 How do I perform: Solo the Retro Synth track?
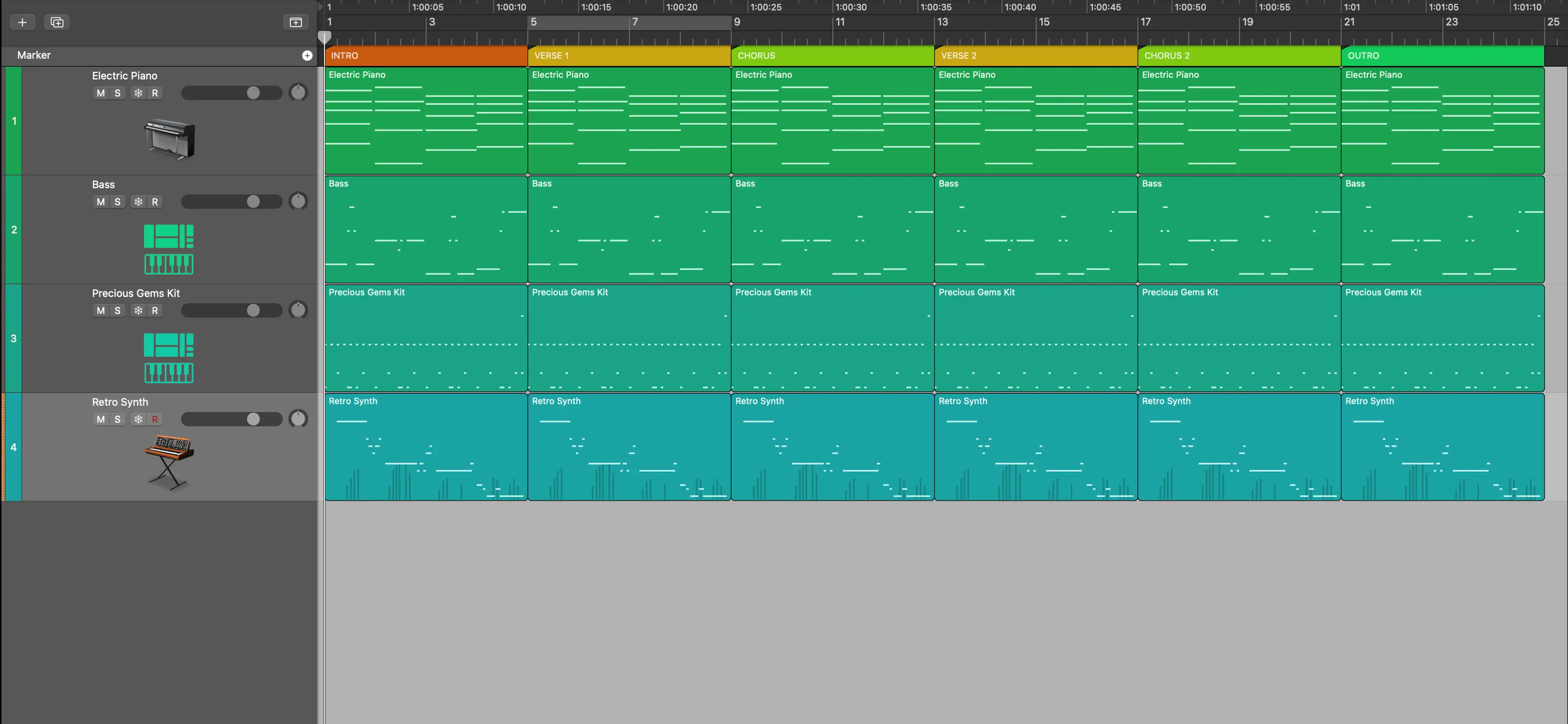[x=118, y=419]
